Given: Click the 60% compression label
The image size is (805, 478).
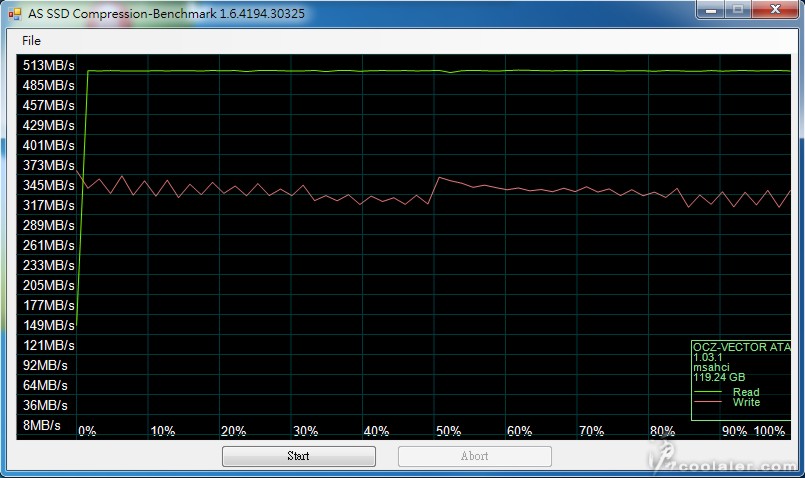Looking at the screenshot, I should point(519,431).
